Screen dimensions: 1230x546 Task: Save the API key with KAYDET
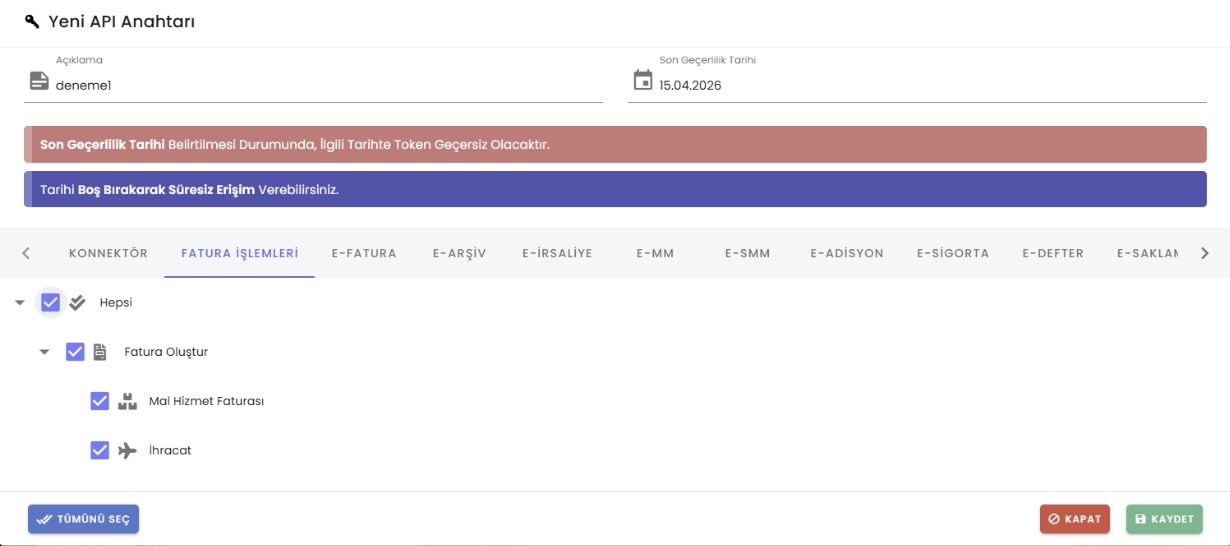point(1164,519)
